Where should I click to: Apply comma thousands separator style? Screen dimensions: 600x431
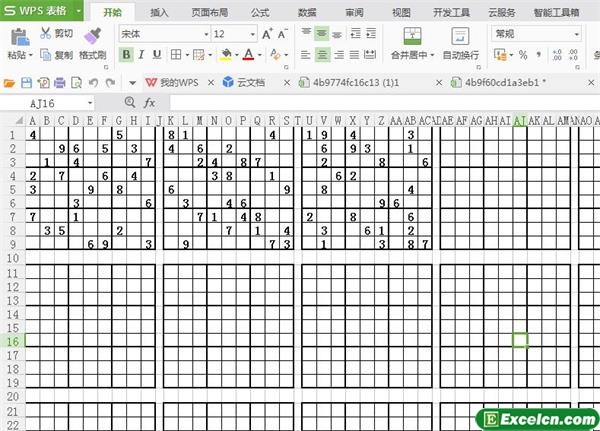coord(539,55)
